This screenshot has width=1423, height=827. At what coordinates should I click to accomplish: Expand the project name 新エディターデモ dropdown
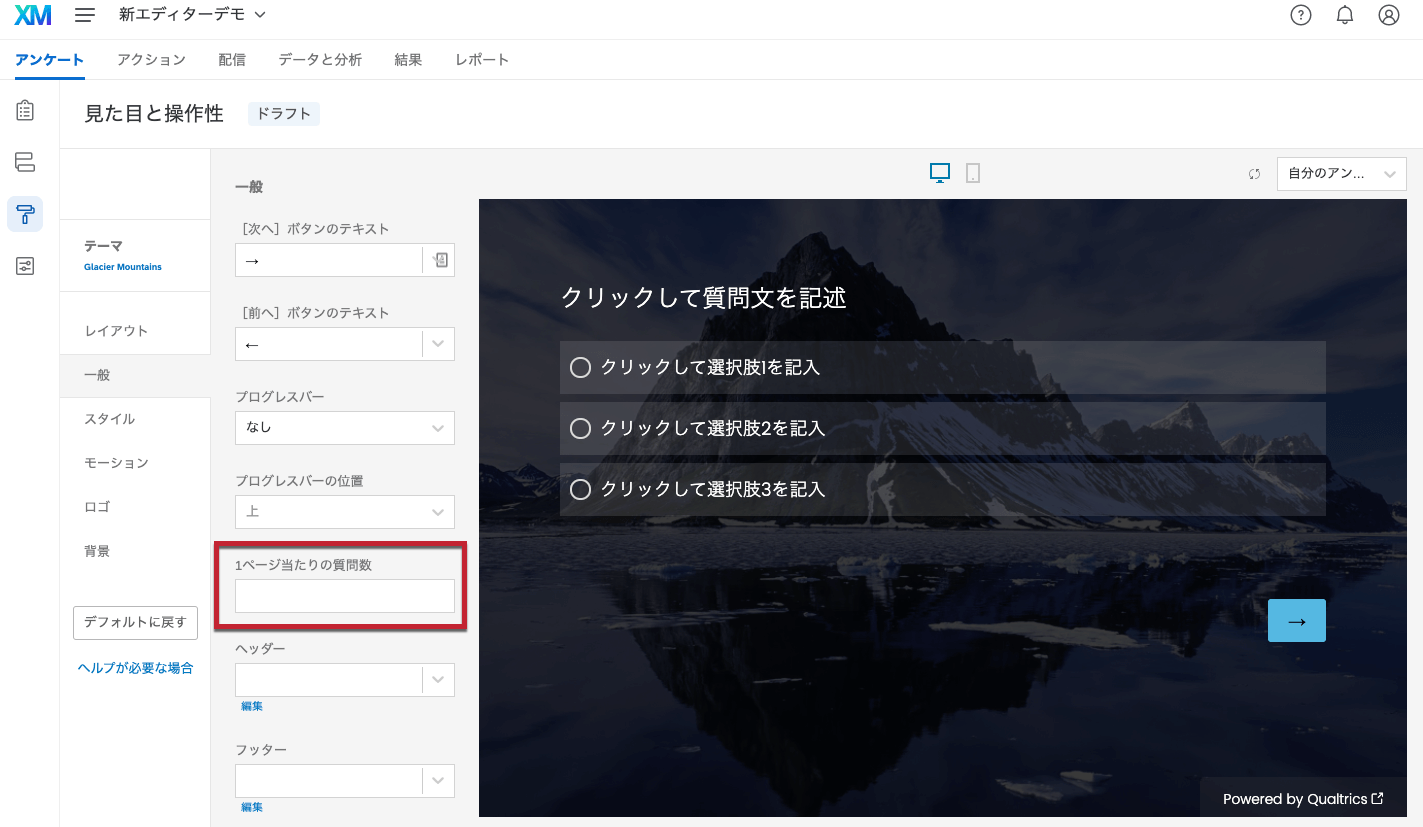[193, 15]
